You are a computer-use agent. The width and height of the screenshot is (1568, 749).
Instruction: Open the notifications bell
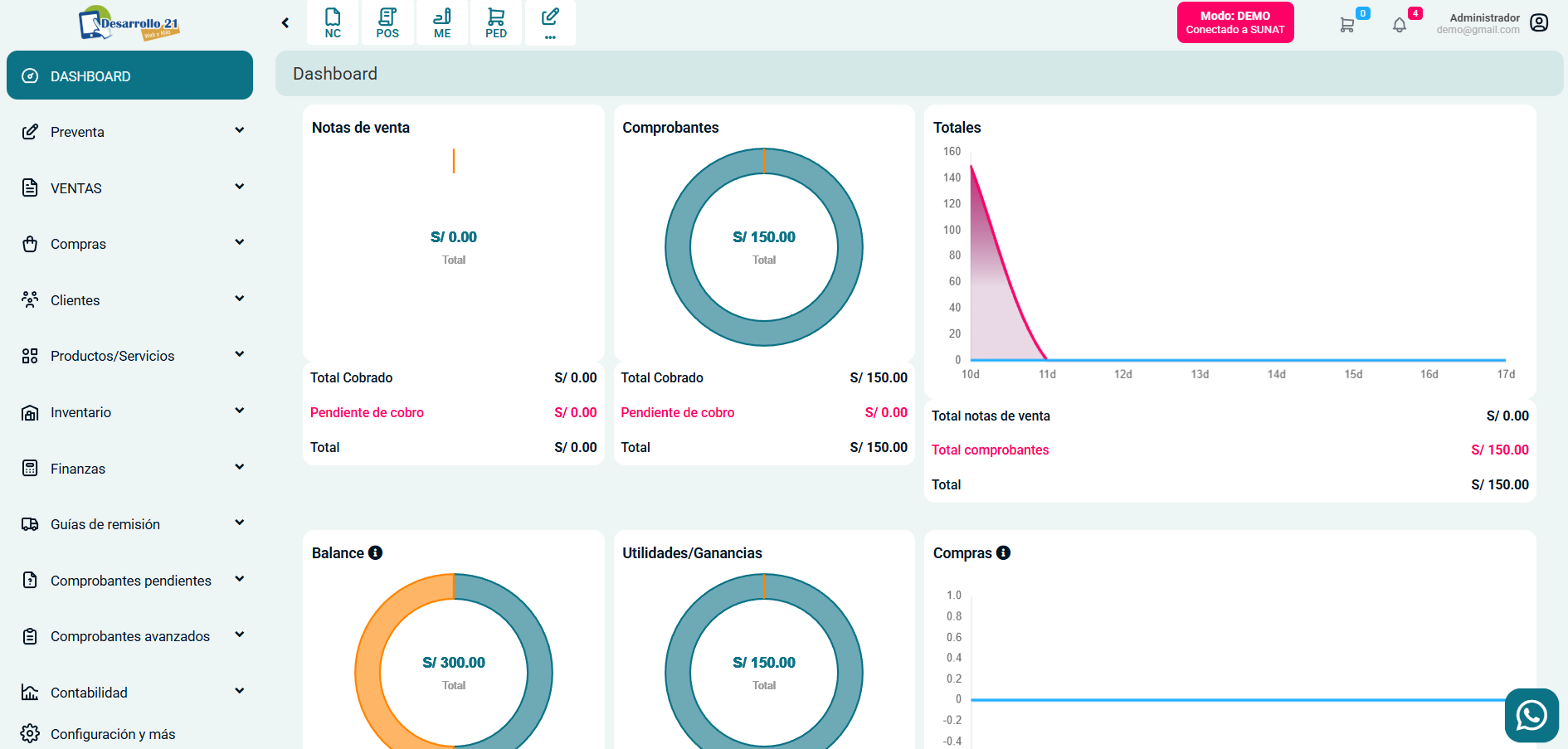point(1400,25)
